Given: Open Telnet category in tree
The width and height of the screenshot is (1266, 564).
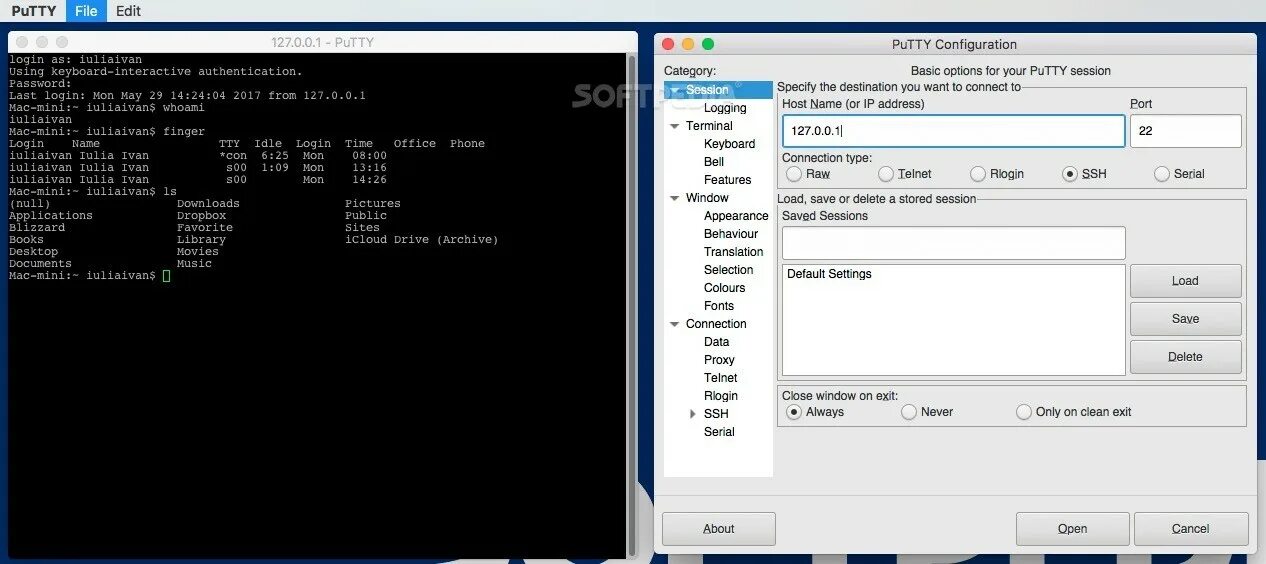Looking at the screenshot, I should (720, 378).
